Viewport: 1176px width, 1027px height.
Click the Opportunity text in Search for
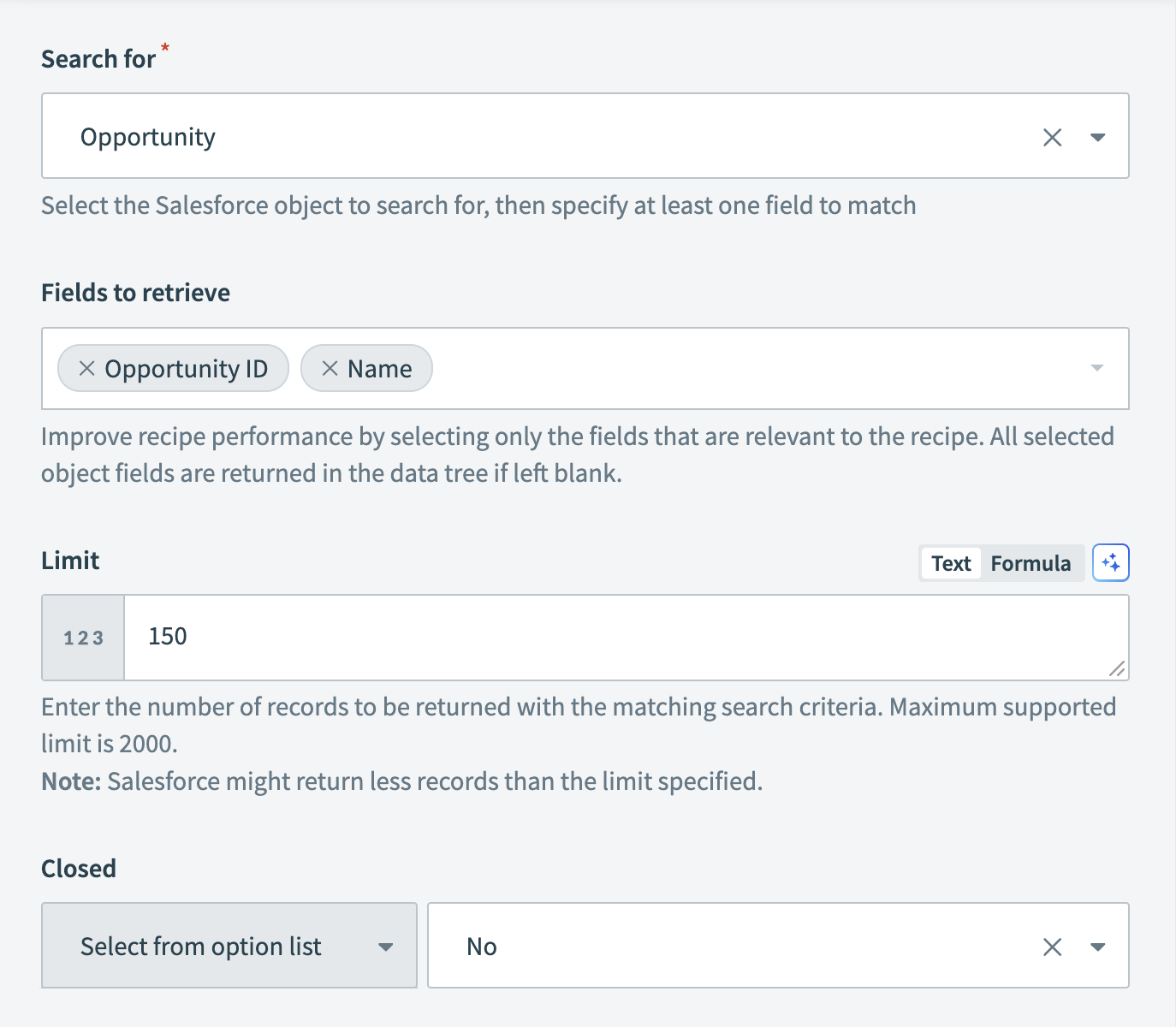[148, 137]
